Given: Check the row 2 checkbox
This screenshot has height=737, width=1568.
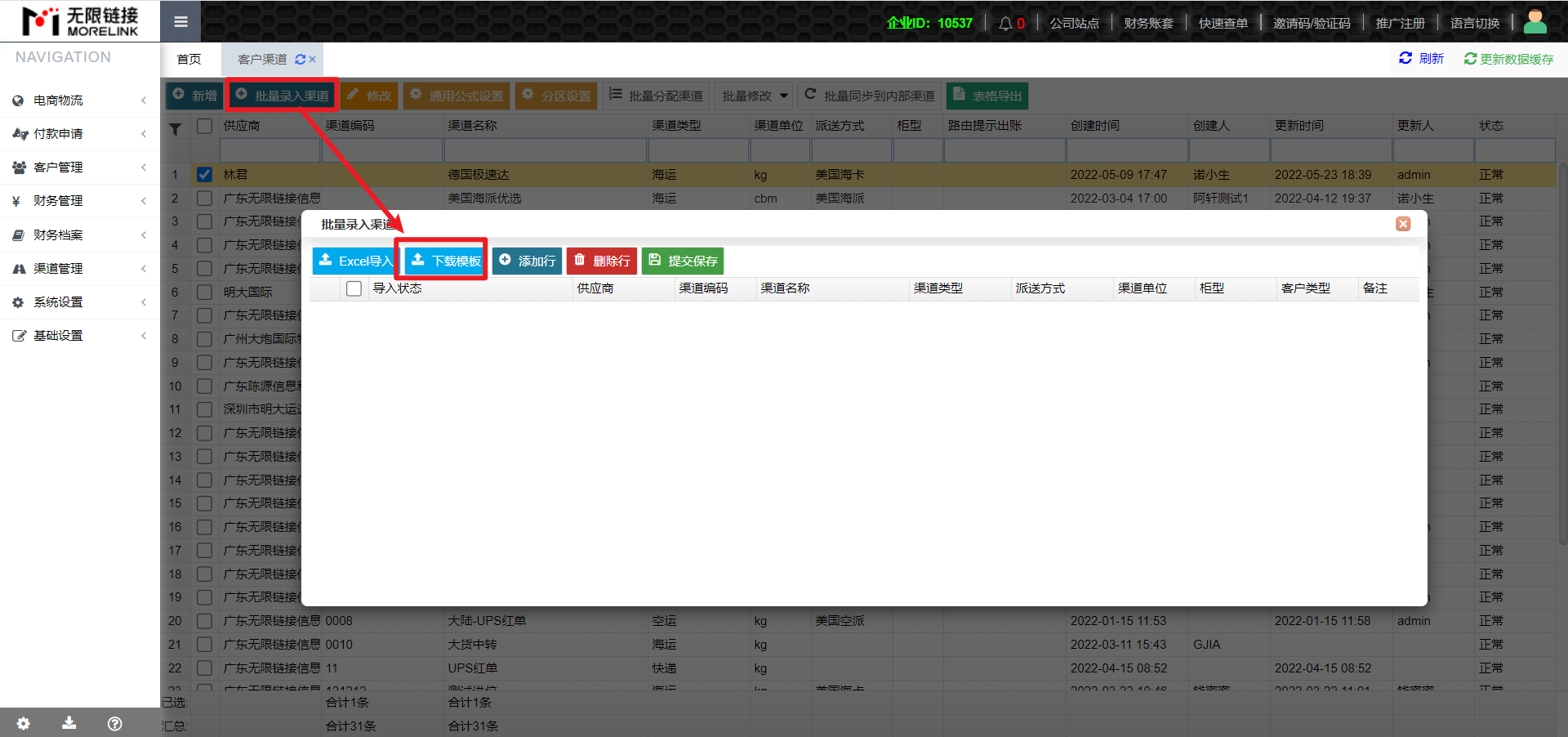Looking at the screenshot, I should (x=204, y=199).
